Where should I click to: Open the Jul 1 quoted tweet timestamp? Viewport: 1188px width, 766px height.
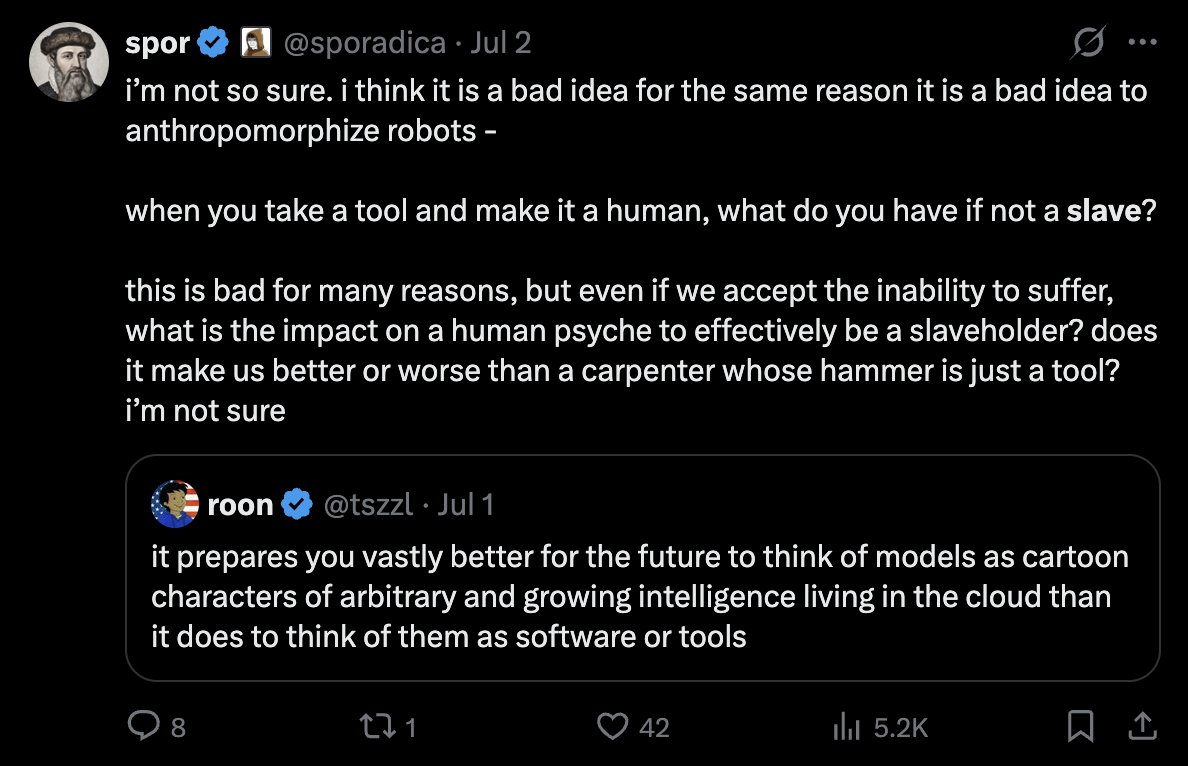coord(465,505)
